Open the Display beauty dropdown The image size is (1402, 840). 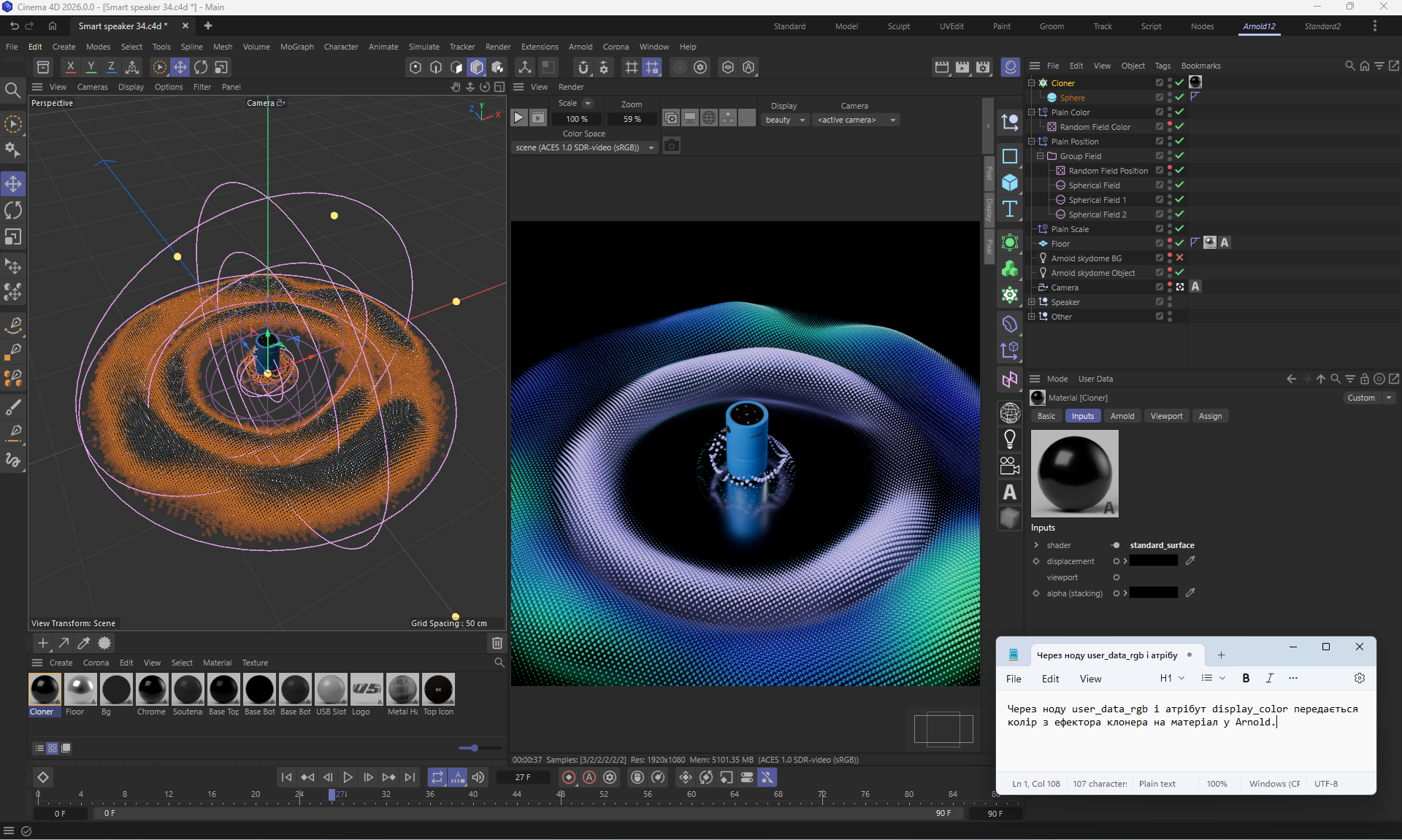[x=784, y=120]
